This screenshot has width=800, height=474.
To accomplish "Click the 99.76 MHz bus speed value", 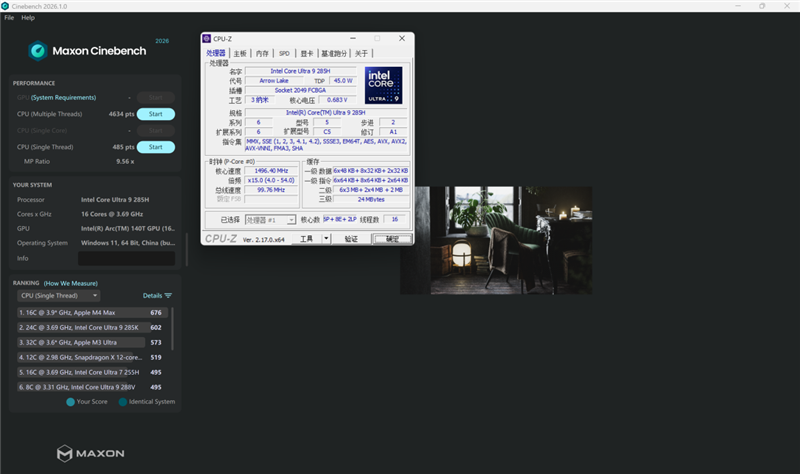I will point(271,190).
